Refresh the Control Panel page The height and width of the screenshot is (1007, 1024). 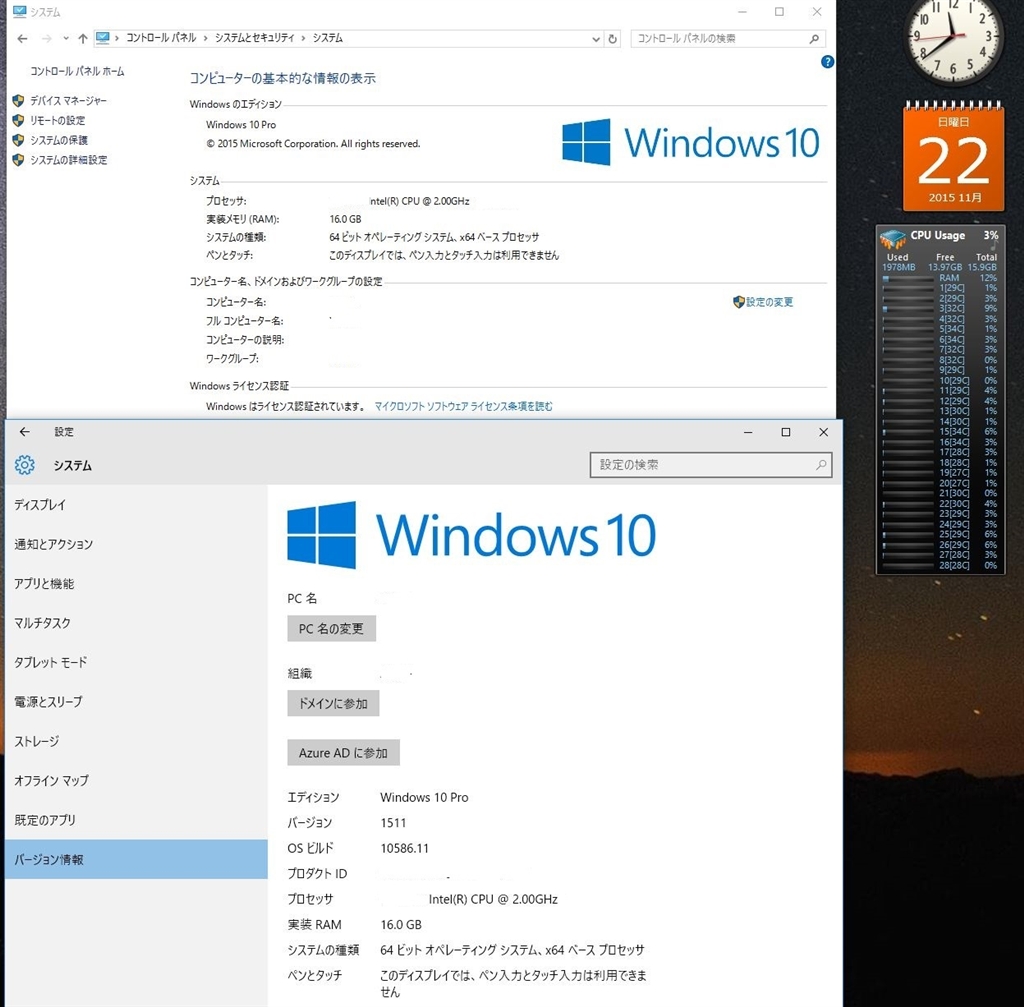pyautogui.click(x=613, y=39)
